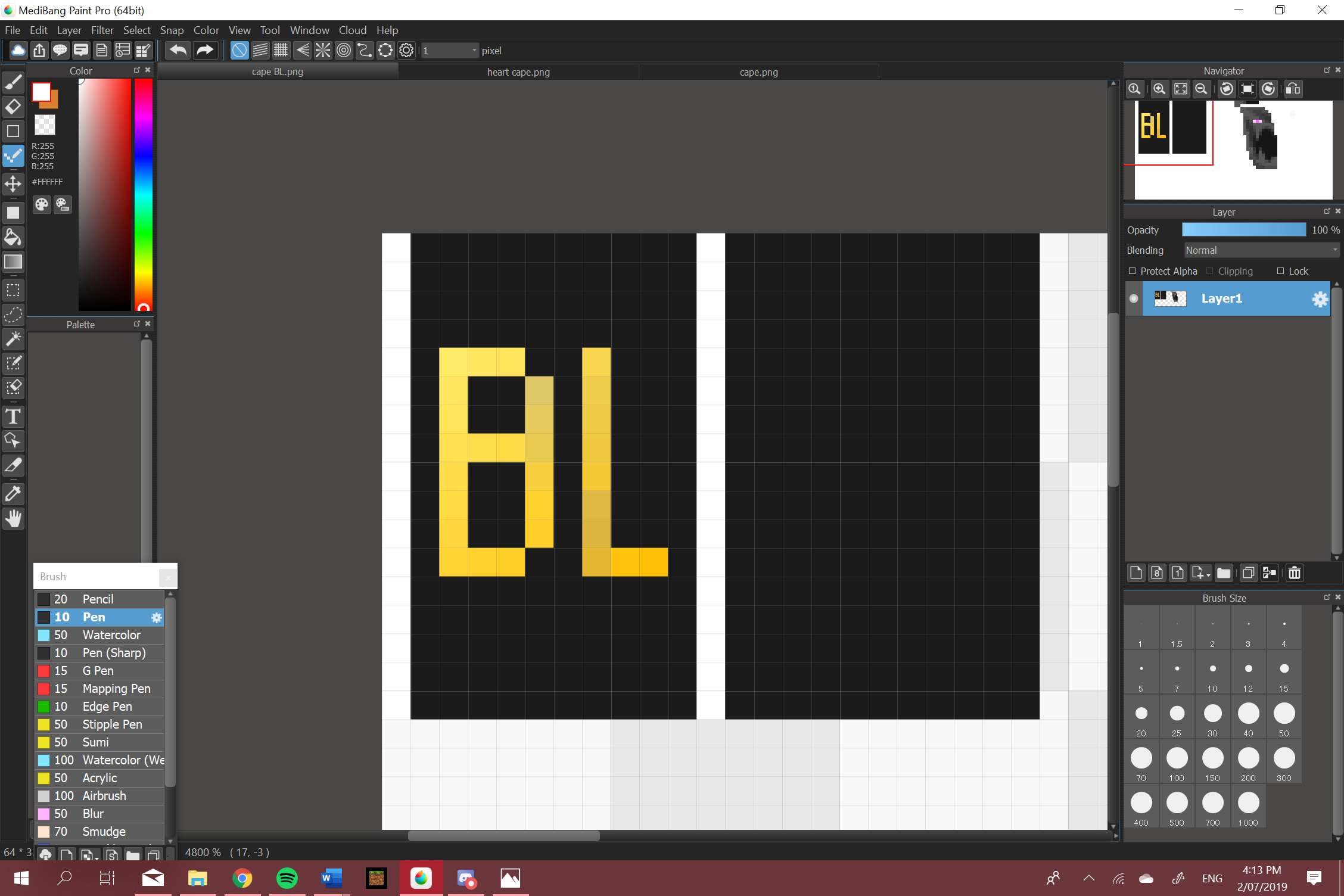Undock the Brush Size panel
The image size is (1344, 896).
click(x=1327, y=597)
